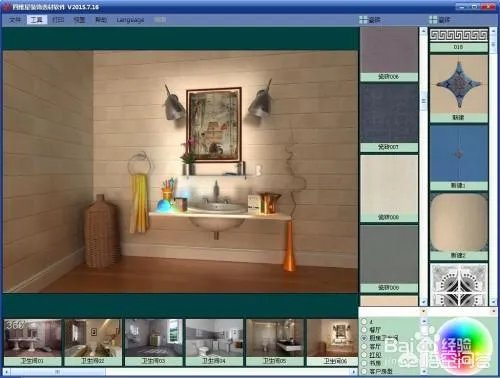Click the plain tile list scroll-down arrow
Screen dimensions: 500x378
point(424,302)
